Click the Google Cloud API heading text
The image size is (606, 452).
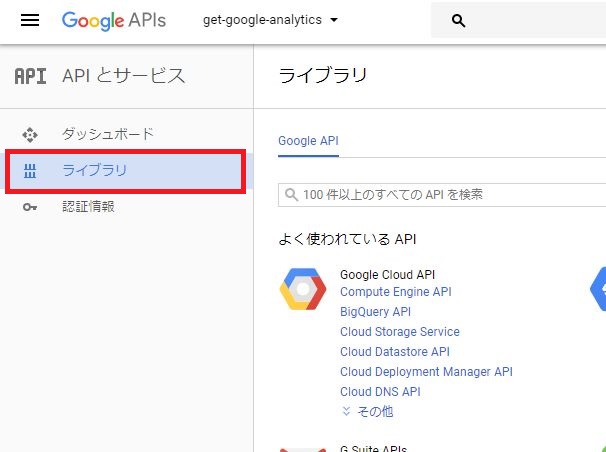point(387,275)
